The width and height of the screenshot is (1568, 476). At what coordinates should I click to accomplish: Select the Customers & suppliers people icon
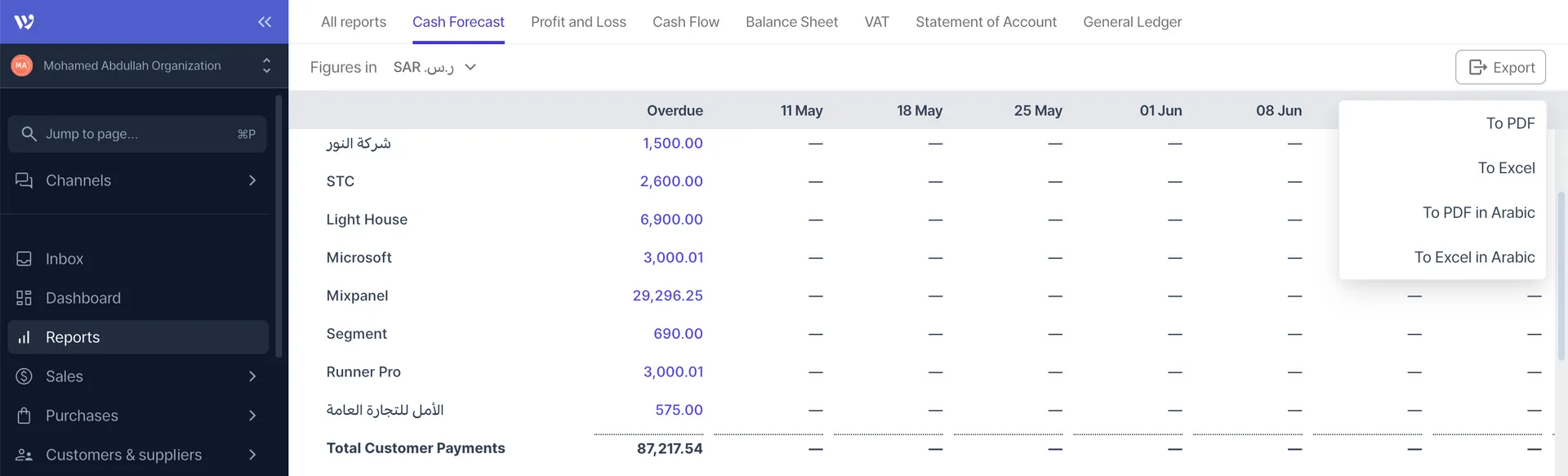click(x=24, y=454)
